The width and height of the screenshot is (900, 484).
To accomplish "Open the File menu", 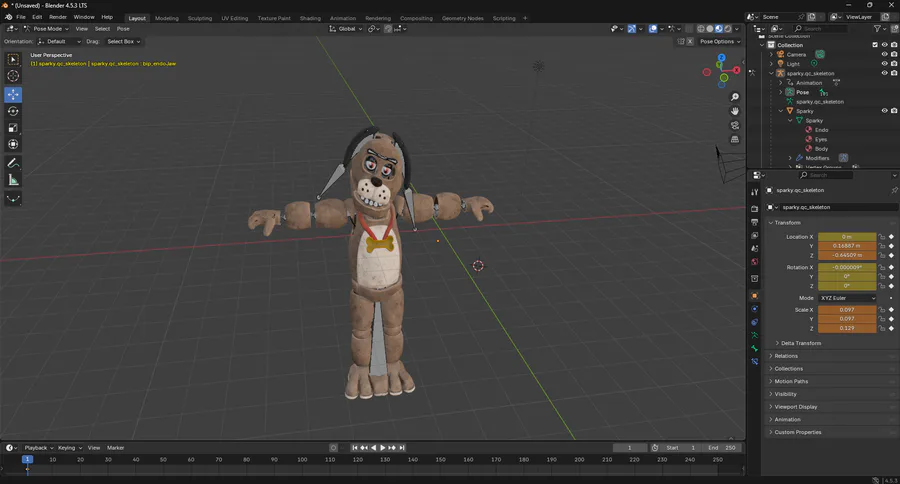I will point(21,17).
